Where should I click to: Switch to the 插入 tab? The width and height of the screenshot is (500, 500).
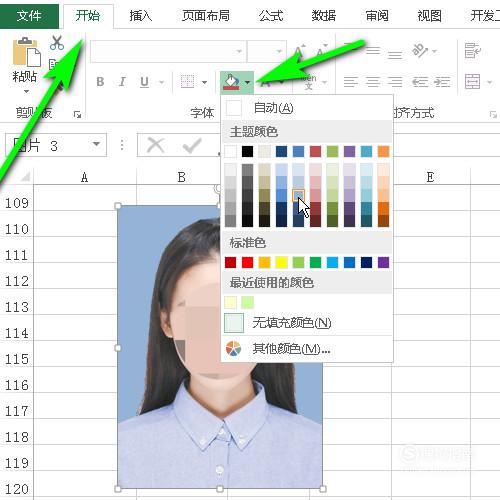pyautogui.click(x=141, y=16)
